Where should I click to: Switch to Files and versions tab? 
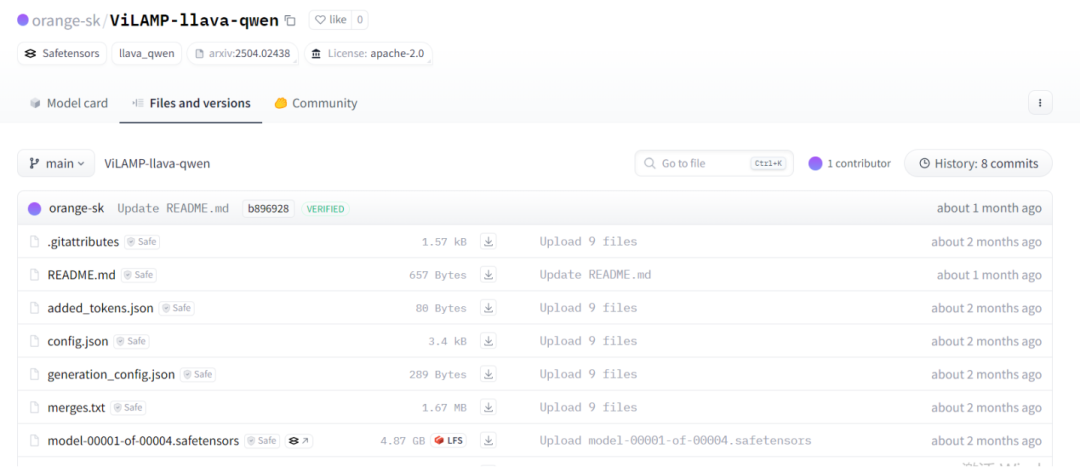click(191, 103)
